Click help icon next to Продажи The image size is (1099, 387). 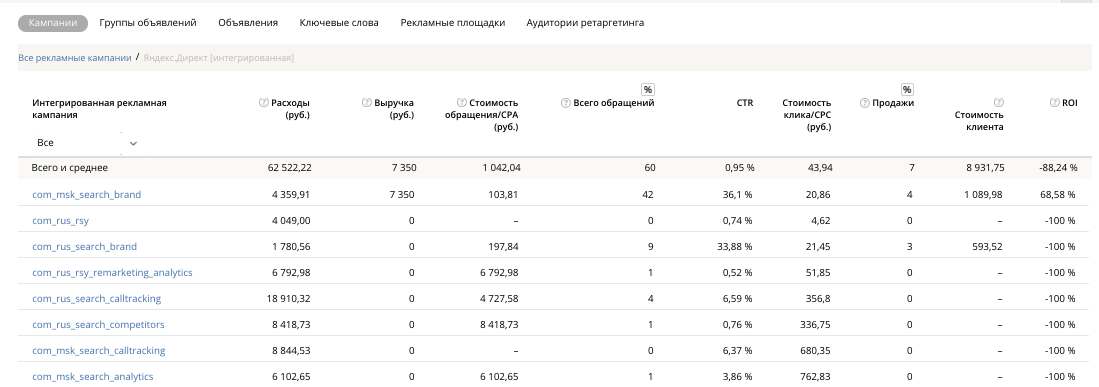click(864, 103)
